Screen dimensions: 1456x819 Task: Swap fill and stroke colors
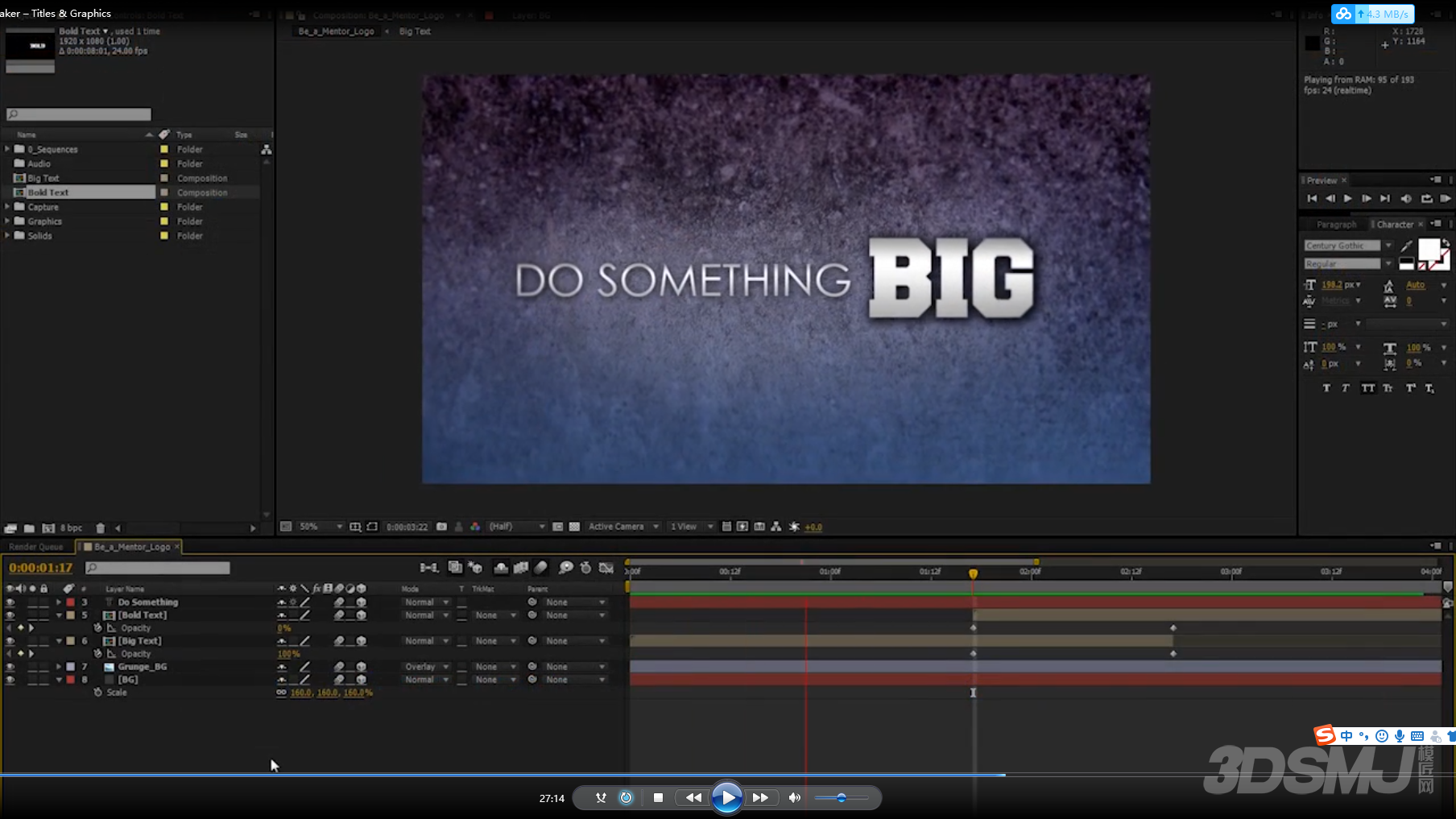pos(1446,242)
